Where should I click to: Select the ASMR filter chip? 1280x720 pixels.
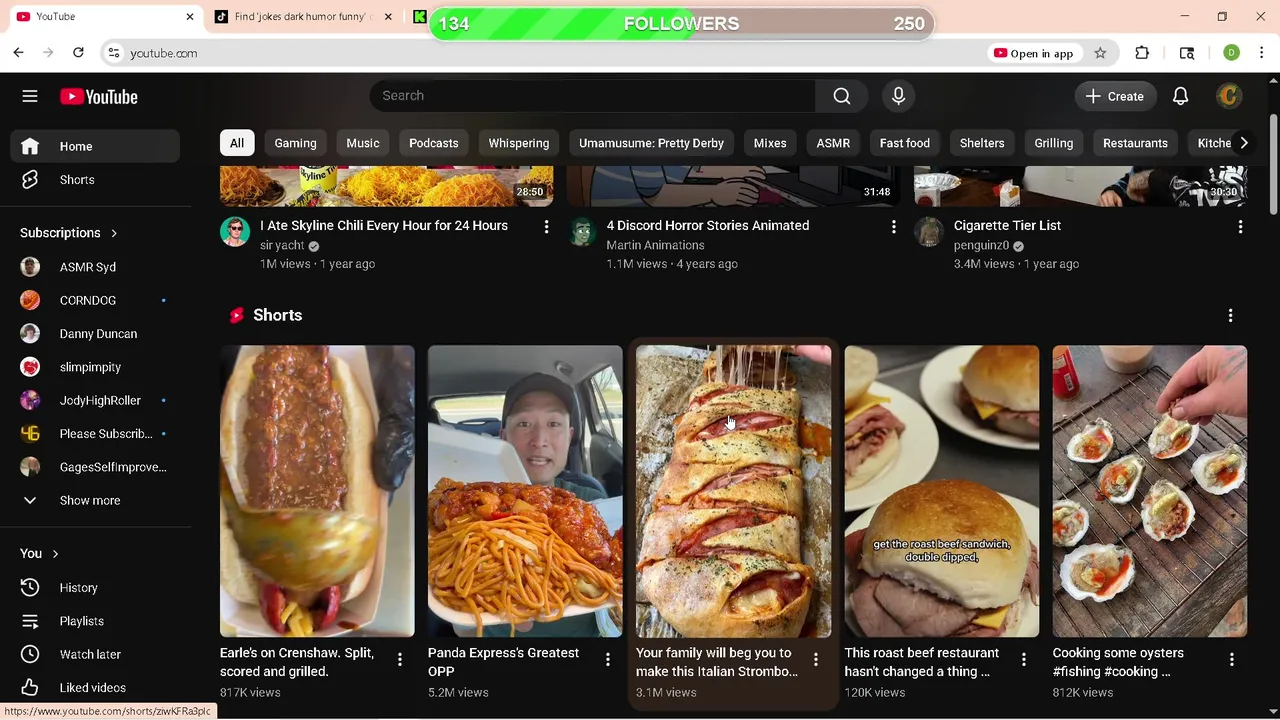[x=833, y=143]
